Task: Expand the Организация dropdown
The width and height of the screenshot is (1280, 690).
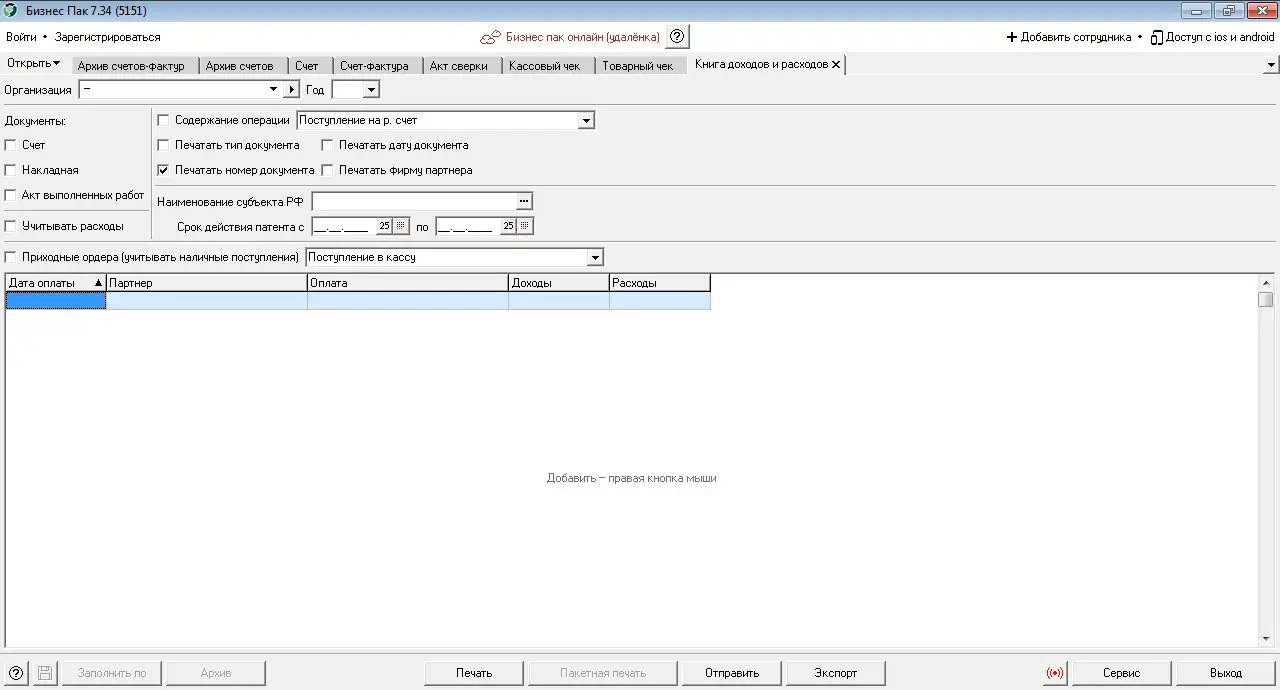Action: [274, 89]
